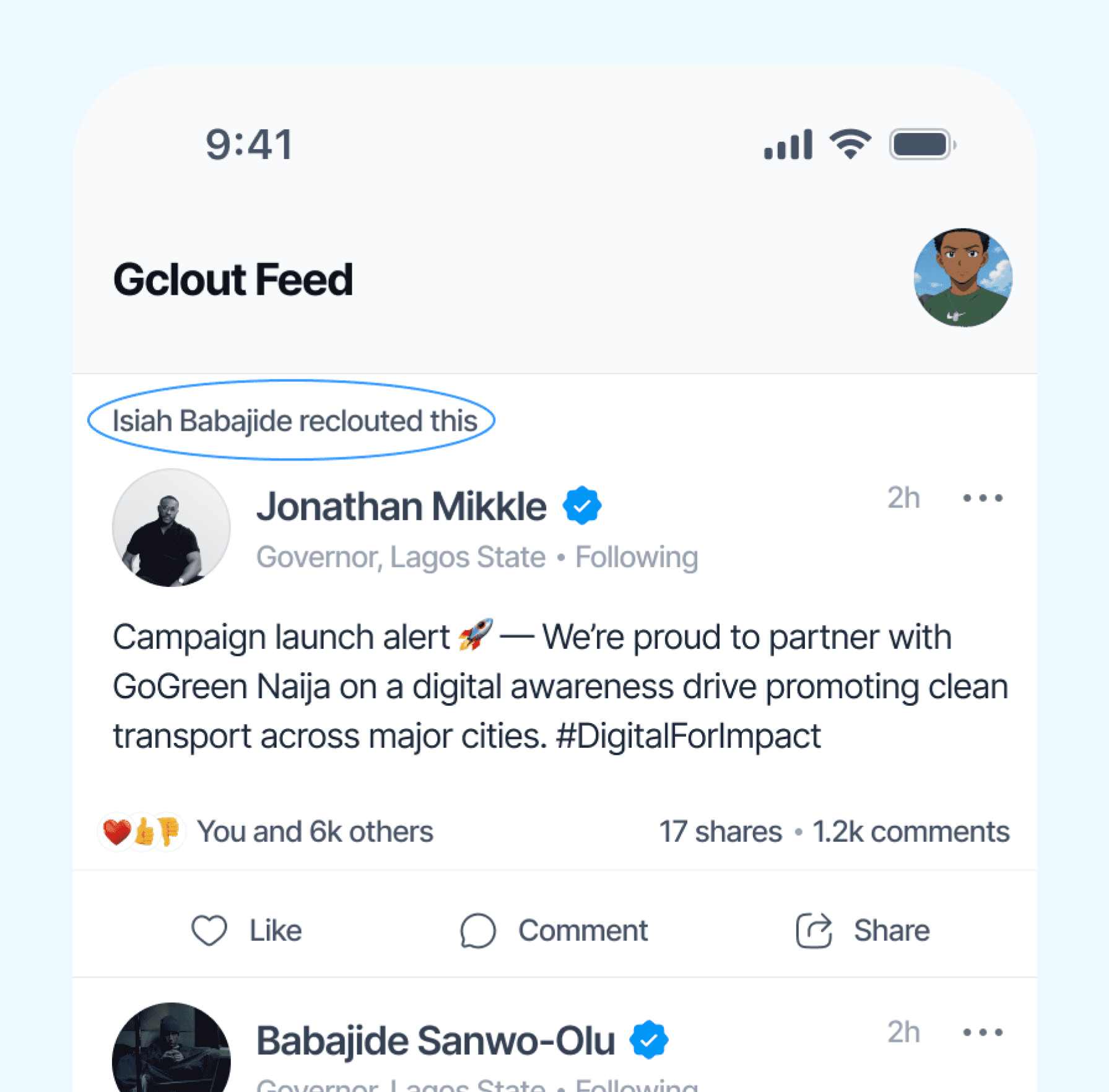Tap the Share arrow icon

pos(813,930)
